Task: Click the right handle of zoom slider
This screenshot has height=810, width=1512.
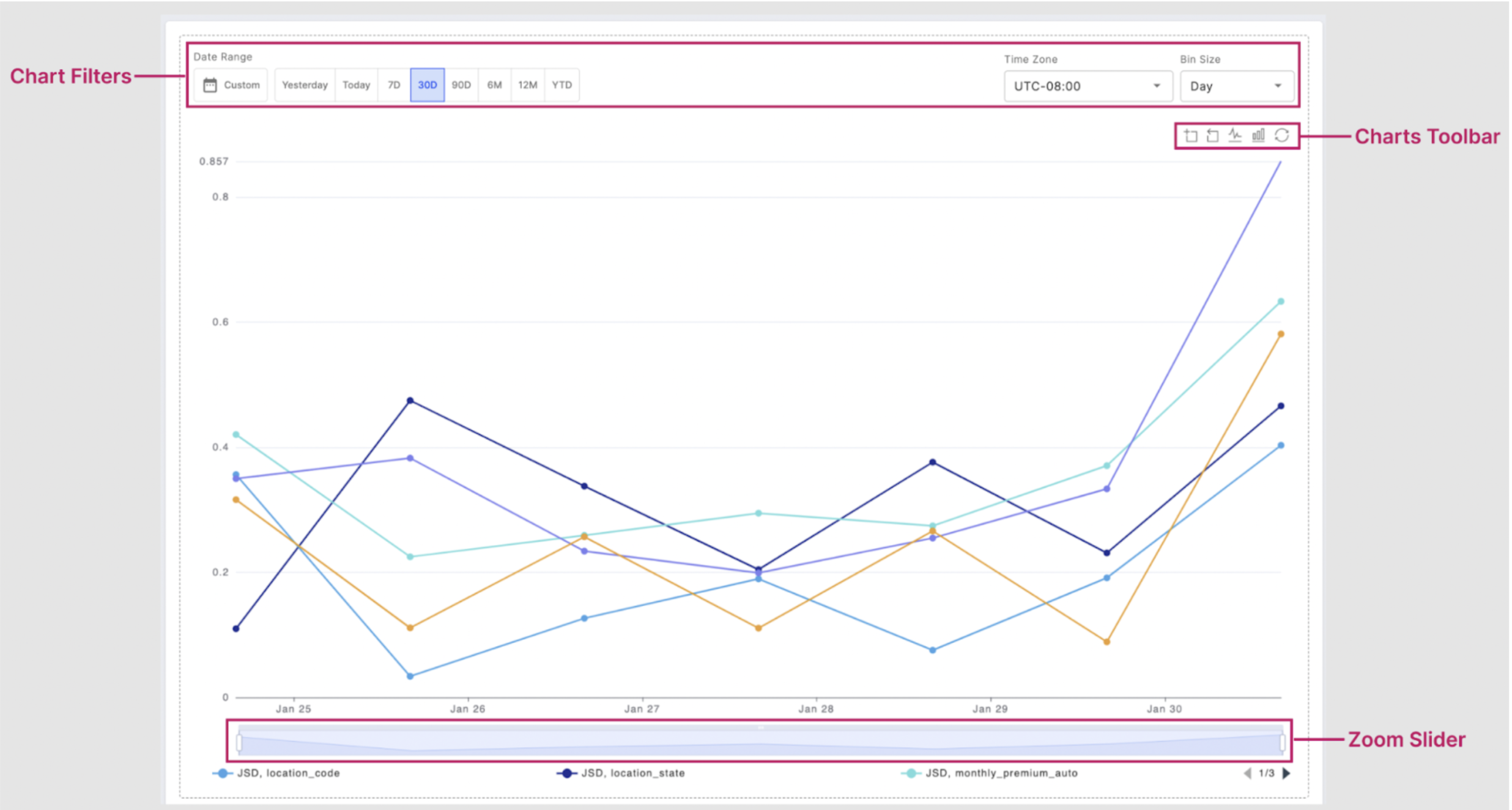Action: (x=1282, y=743)
